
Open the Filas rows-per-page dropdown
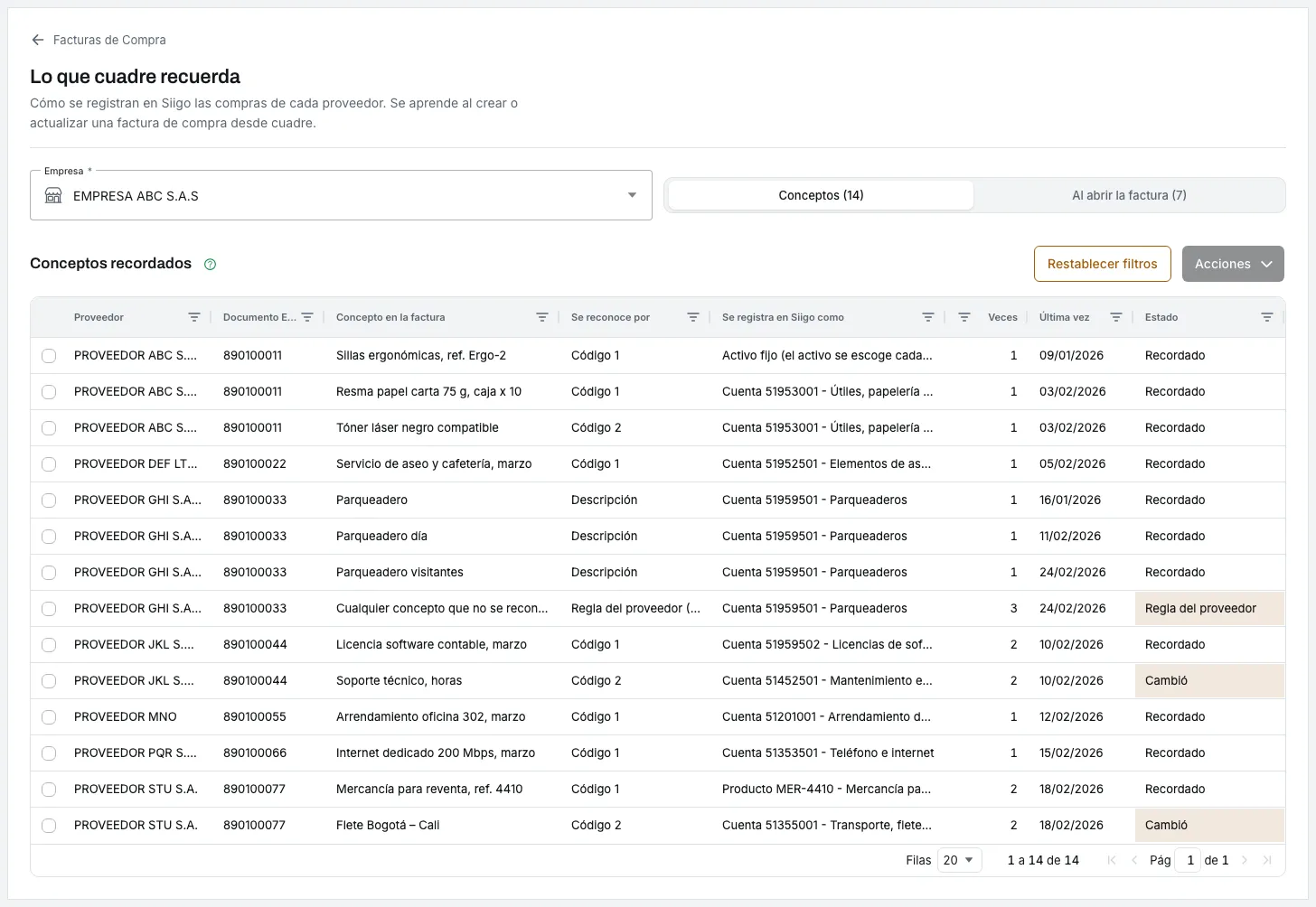959,860
